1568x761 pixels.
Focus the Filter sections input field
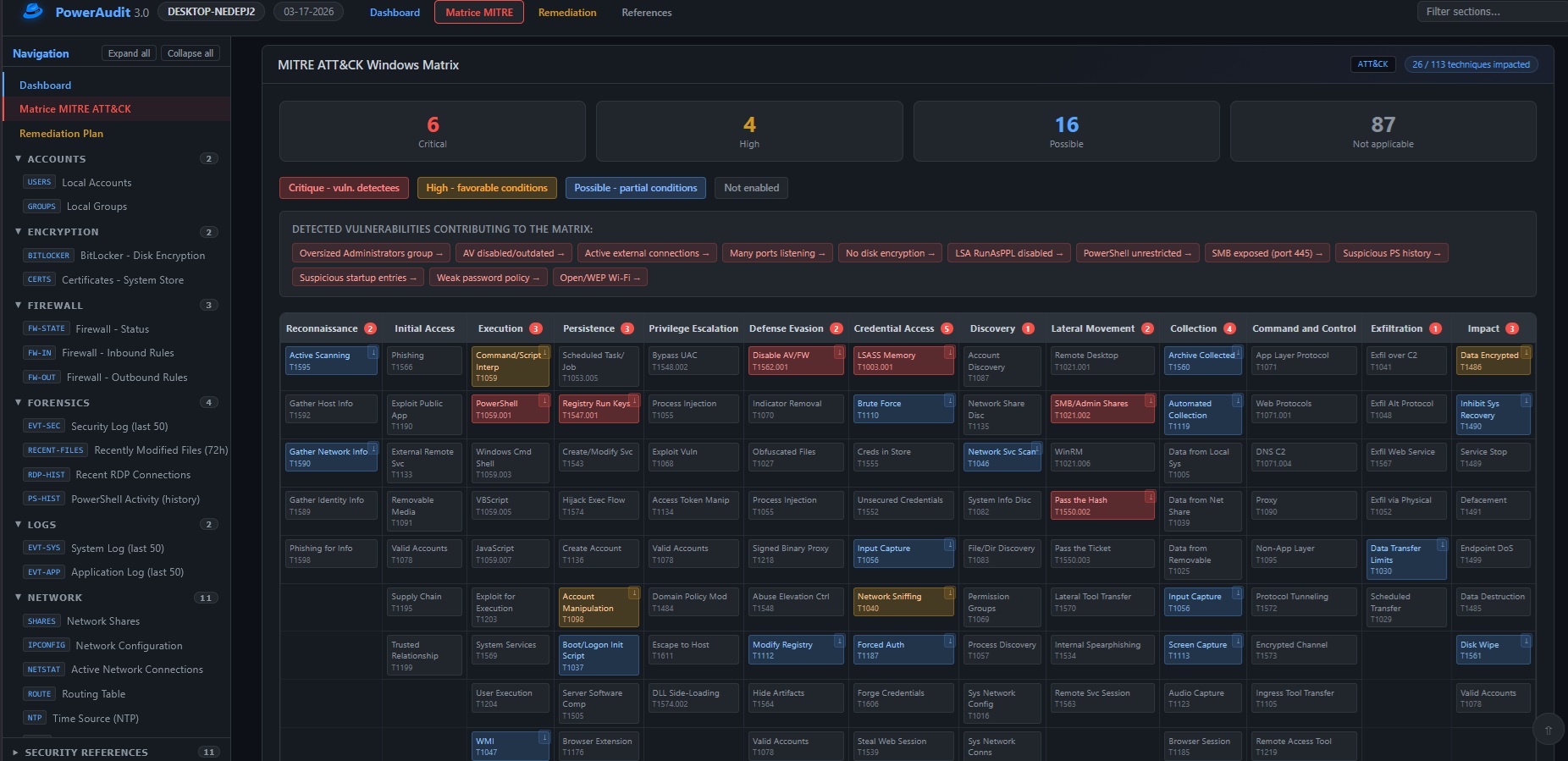point(1493,12)
